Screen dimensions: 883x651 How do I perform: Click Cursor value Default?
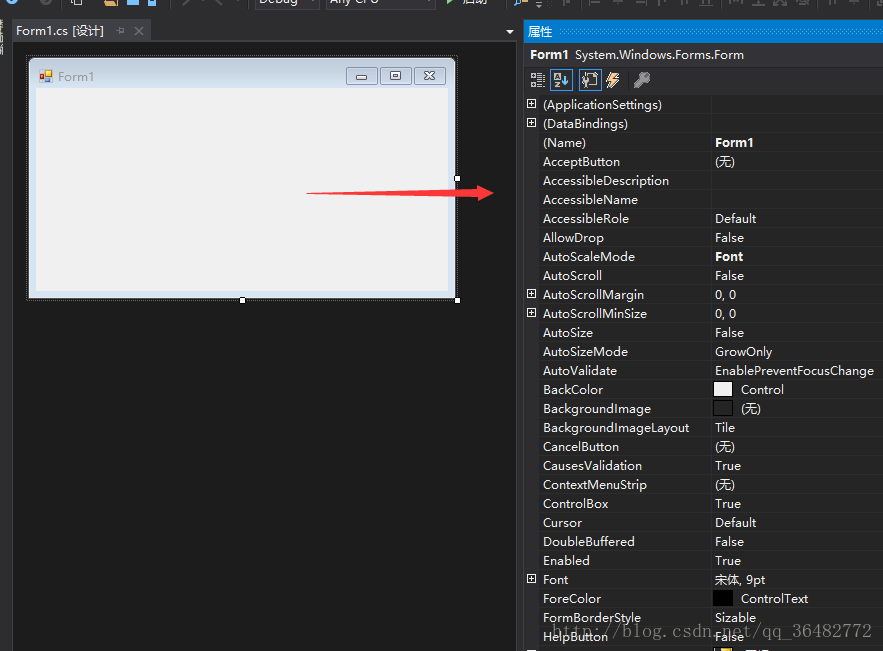(x=735, y=523)
